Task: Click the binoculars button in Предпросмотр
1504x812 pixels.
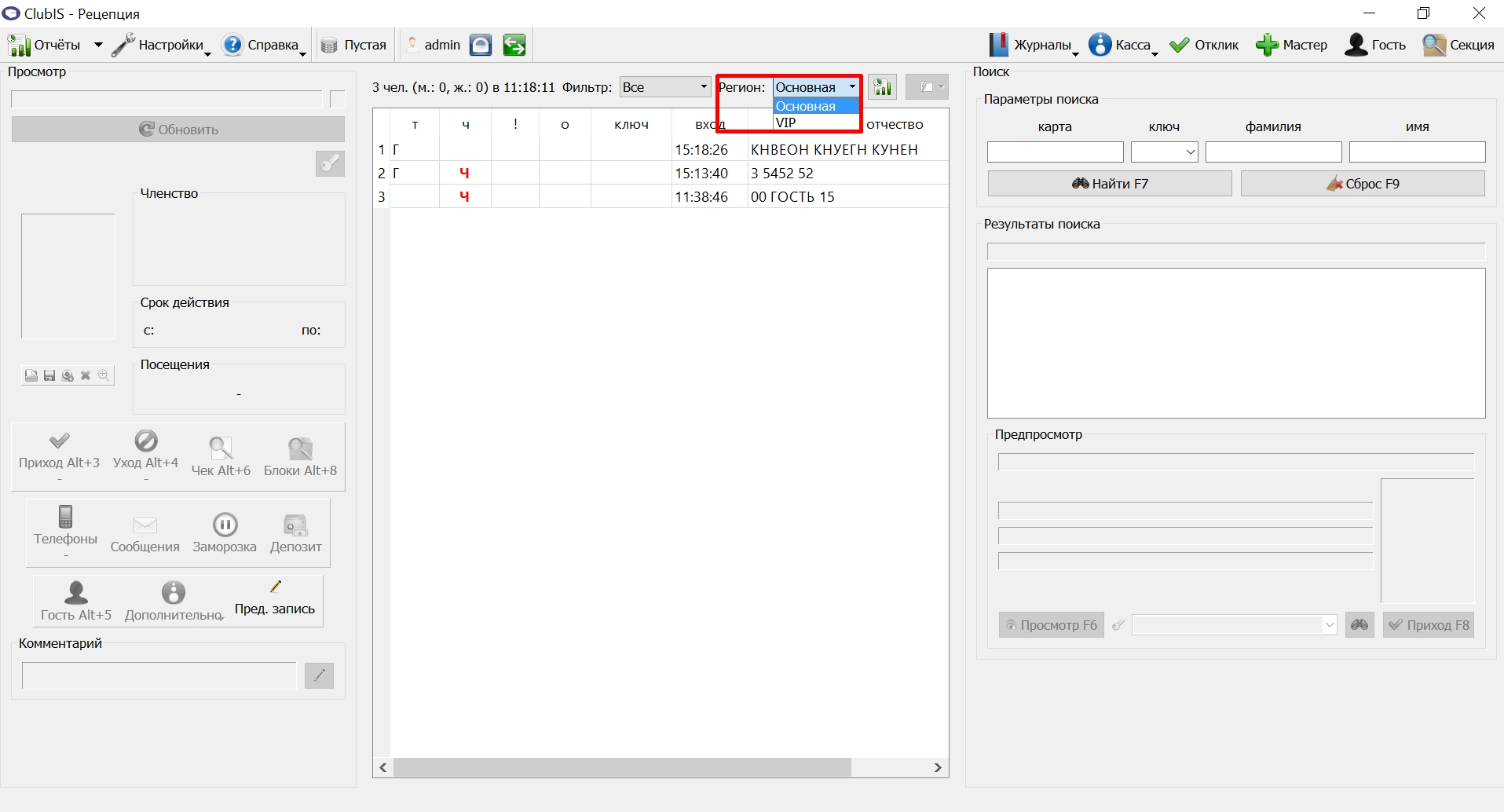Action: pyautogui.click(x=1359, y=625)
